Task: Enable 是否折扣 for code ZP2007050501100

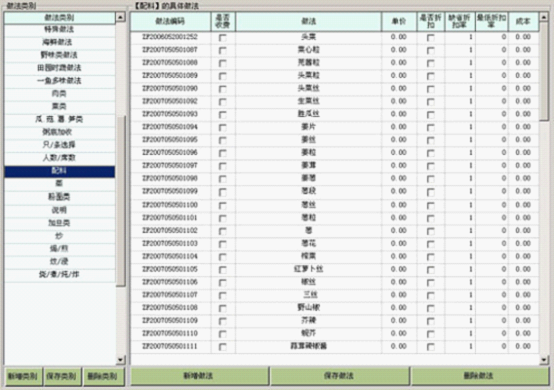Action: pyautogui.click(x=430, y=205)
